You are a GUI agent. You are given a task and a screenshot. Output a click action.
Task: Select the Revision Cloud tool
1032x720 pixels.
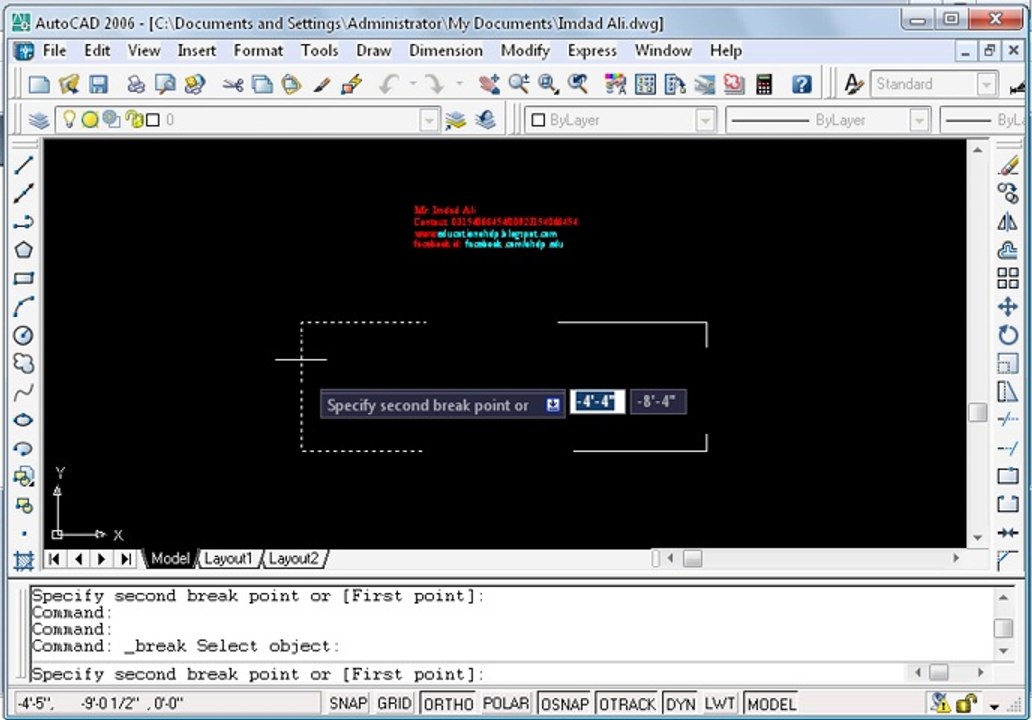point(24,363)
